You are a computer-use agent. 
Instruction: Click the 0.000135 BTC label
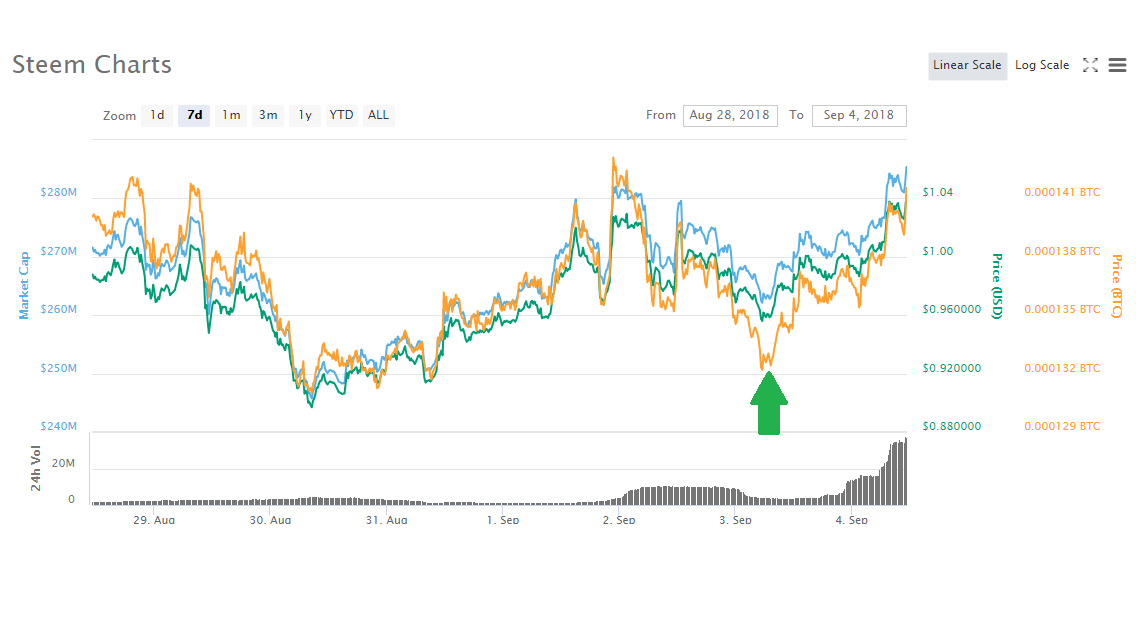tap(1062, 309)
